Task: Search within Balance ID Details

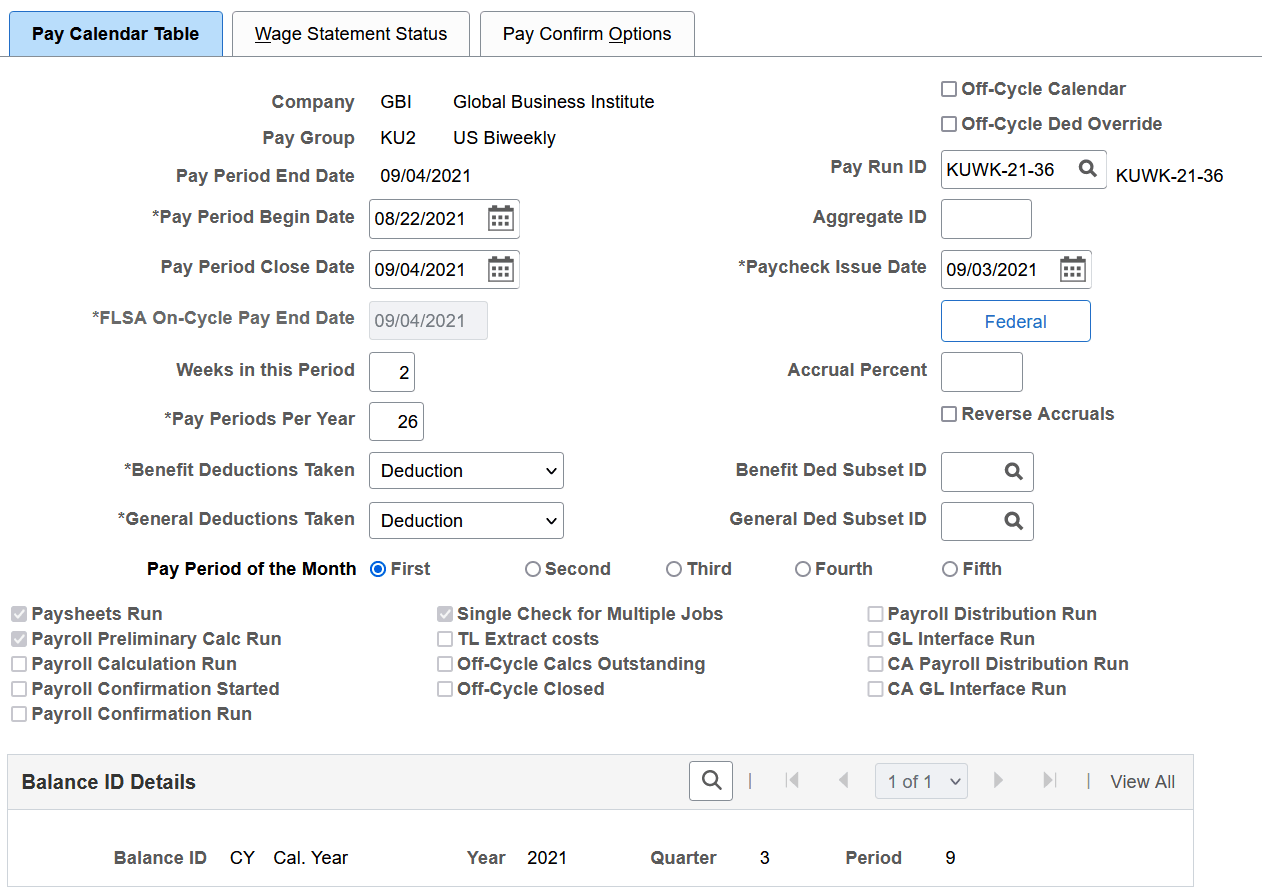Action: [710, 781]
